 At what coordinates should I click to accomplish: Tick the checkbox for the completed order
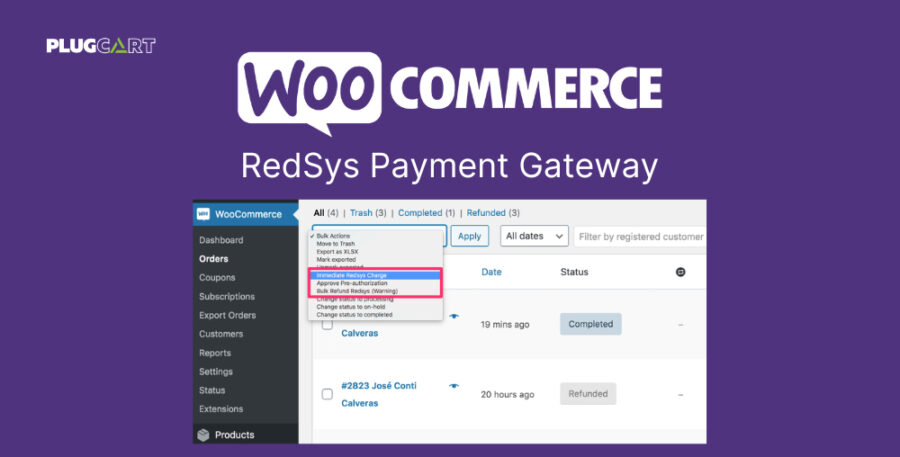[x=327, y=324]
